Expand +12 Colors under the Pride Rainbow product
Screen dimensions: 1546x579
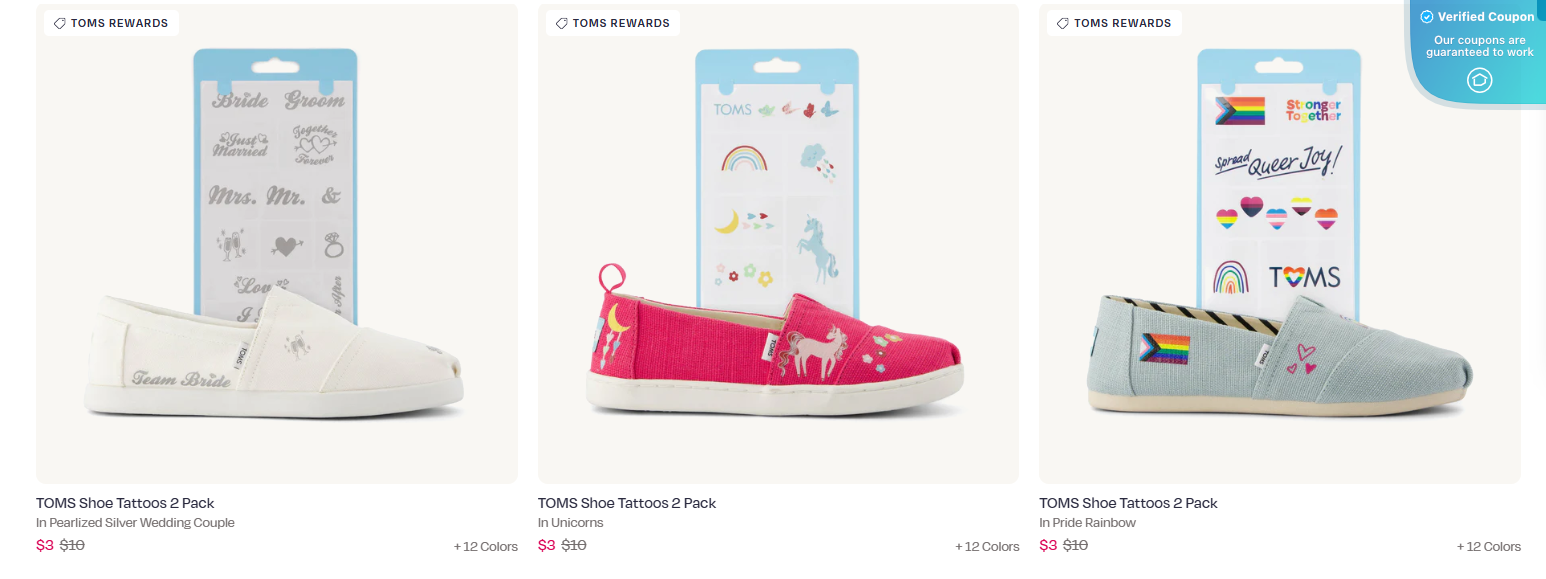coord(1489,546)
